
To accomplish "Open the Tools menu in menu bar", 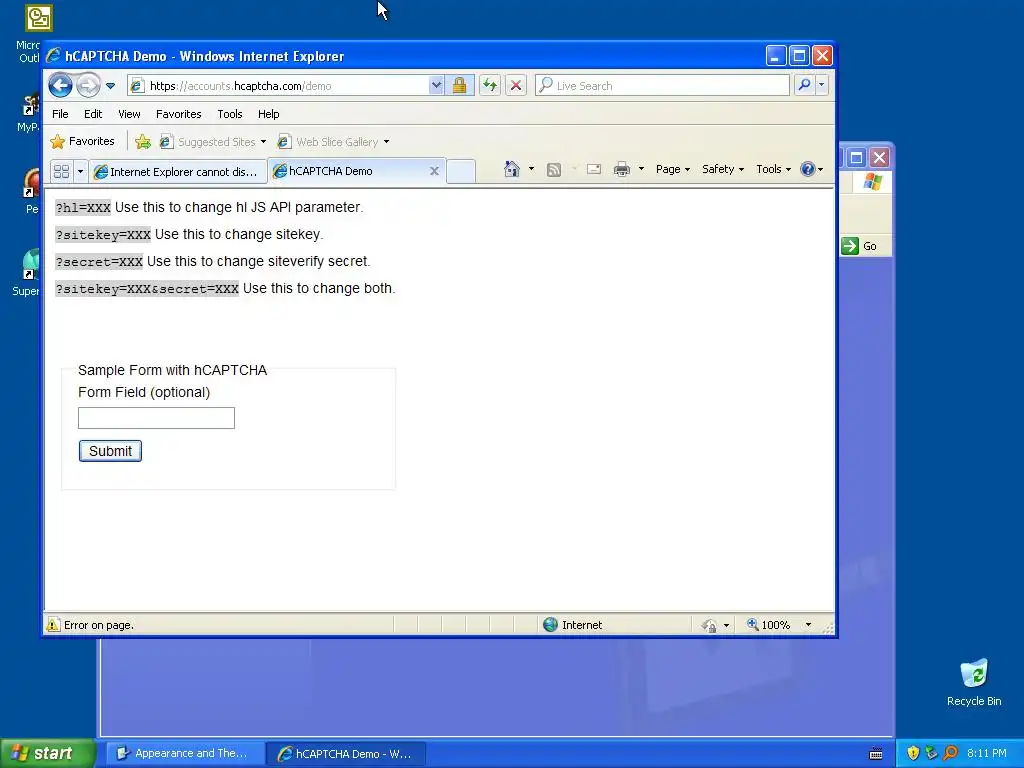I will coord(230,114).
